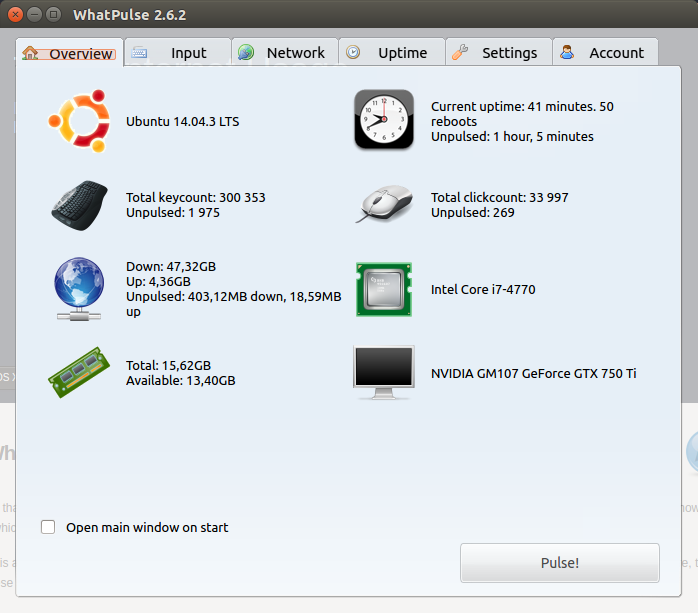Click the WhatPulse 2.6.2 title text
This screenshot has height=613, width=698.
(x=130, y=15)
